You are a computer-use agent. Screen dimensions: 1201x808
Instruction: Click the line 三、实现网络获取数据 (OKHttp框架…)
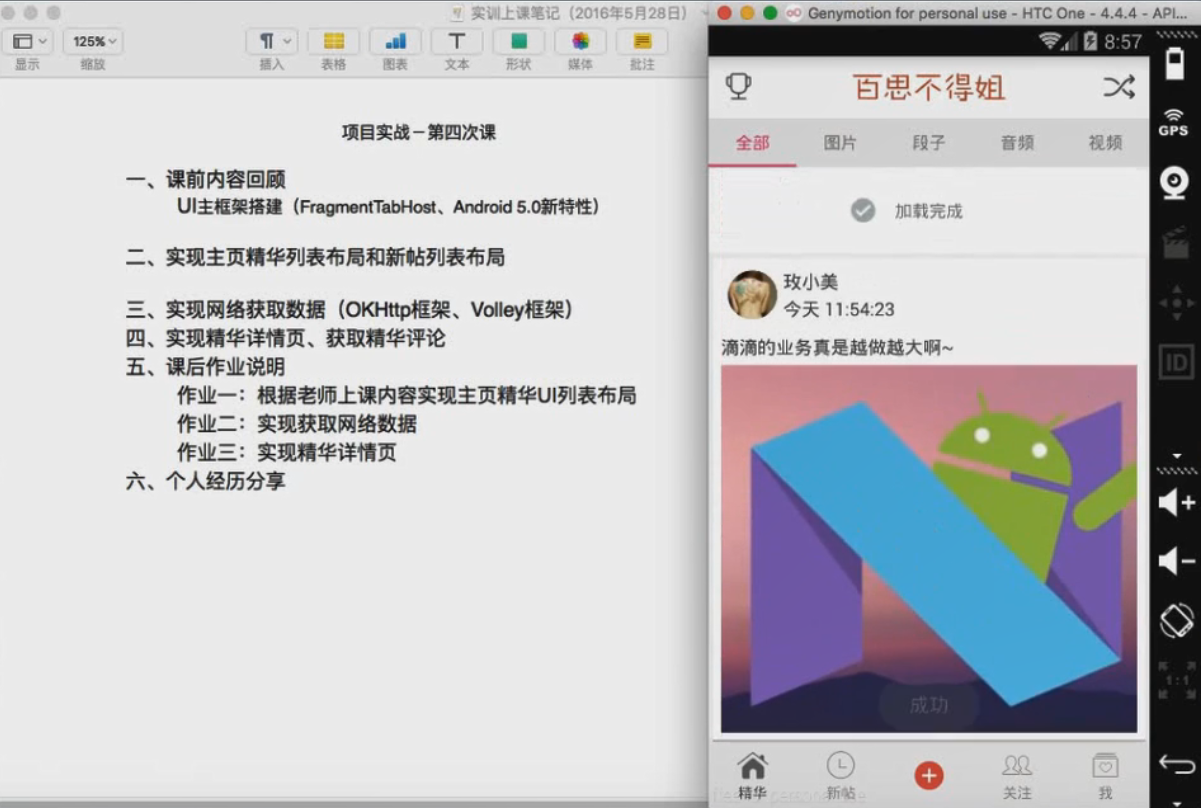(x=350, y=310)
